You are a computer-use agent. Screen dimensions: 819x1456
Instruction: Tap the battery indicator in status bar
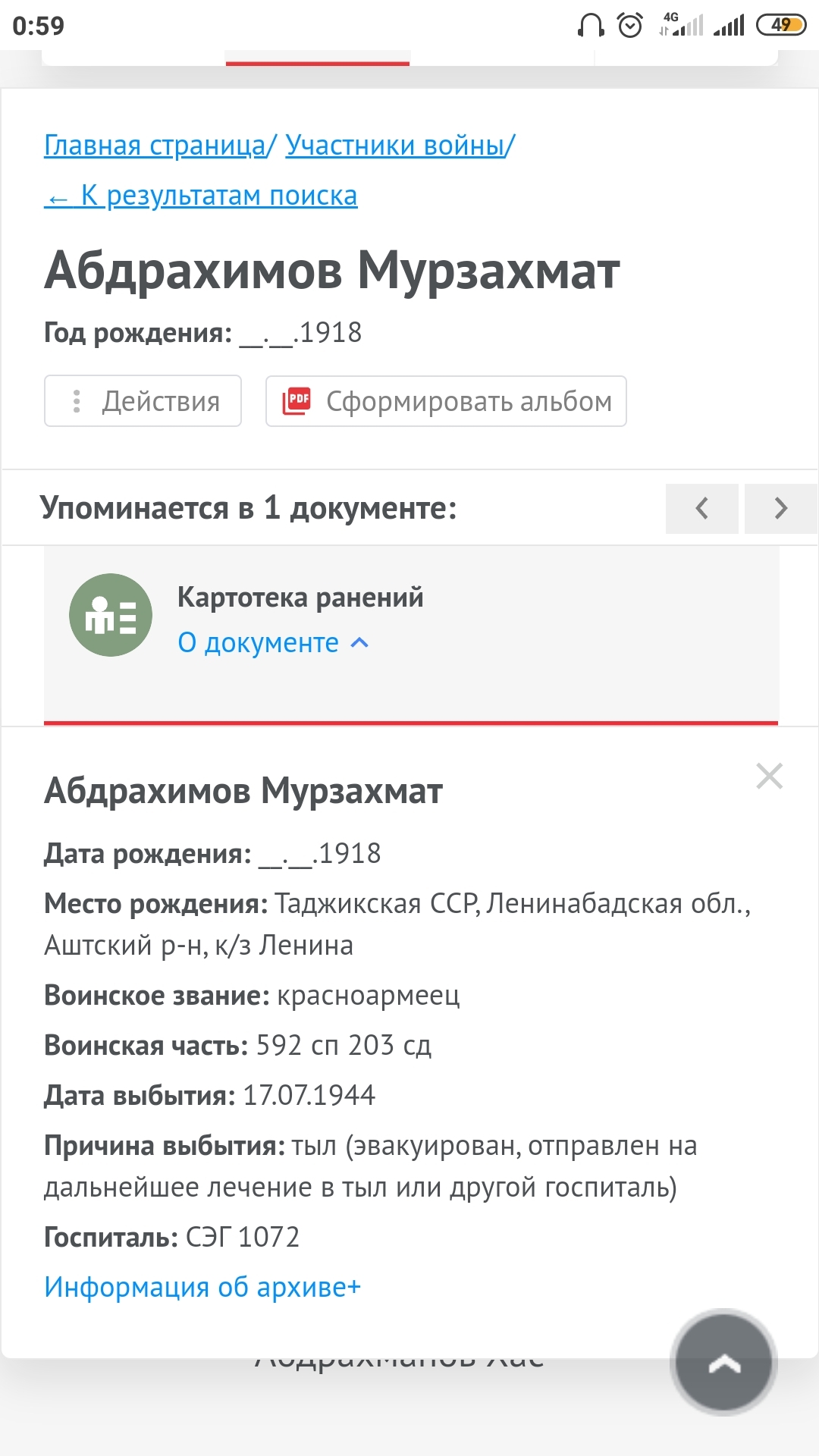[781, 26]
